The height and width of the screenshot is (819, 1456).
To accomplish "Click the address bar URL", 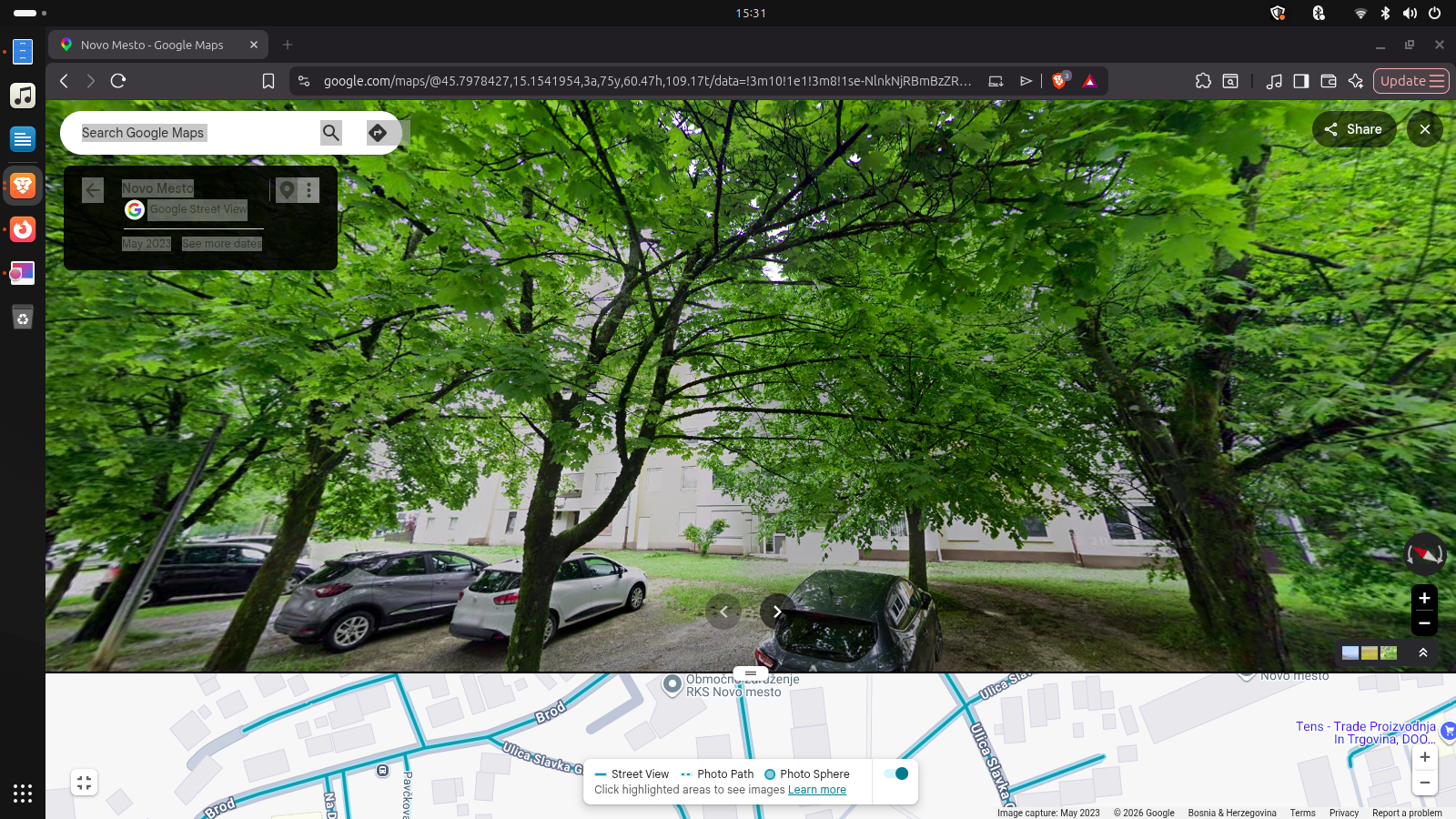I will 647,81.
